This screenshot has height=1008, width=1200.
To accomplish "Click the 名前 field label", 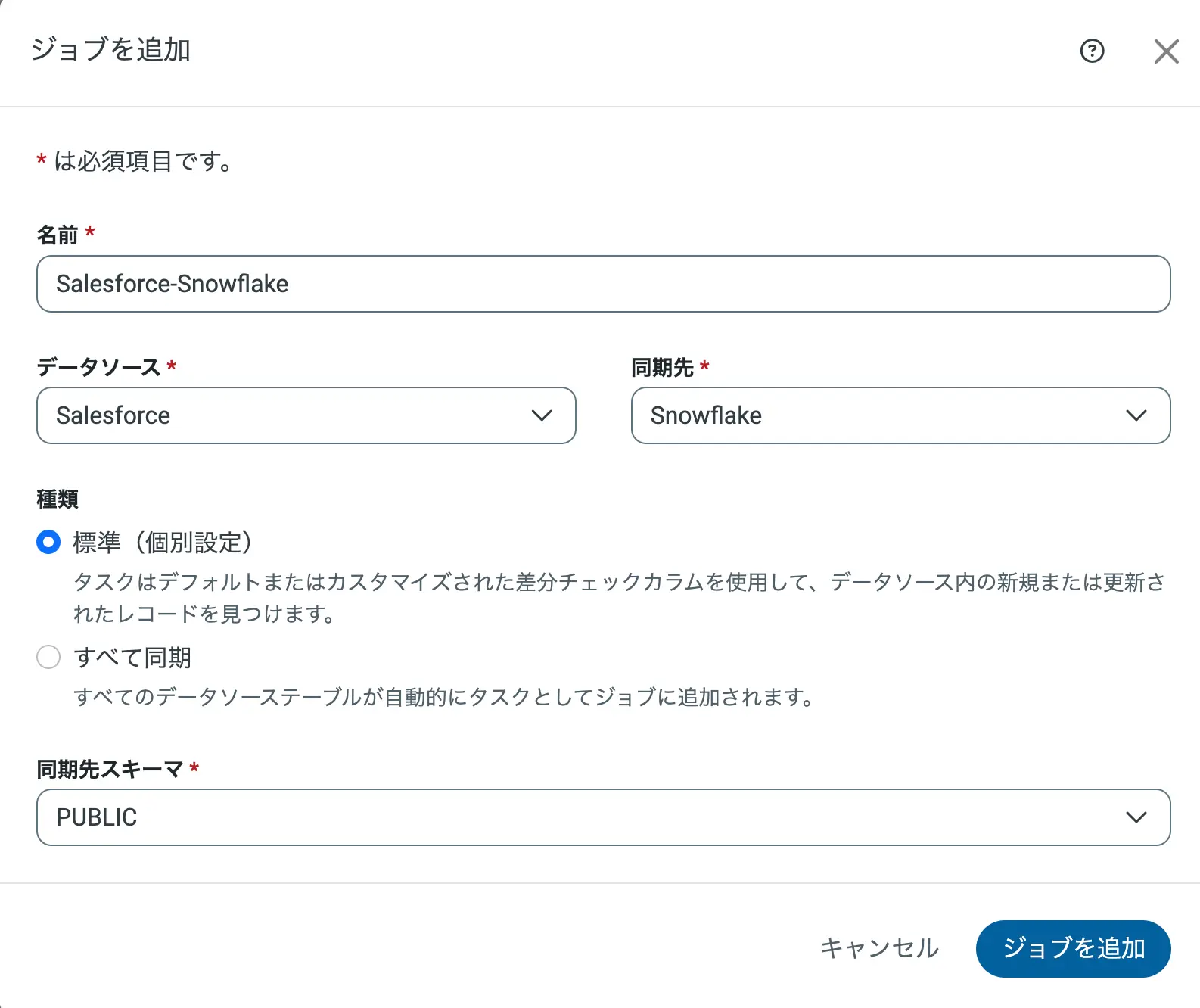I will [x=58, y=235].
